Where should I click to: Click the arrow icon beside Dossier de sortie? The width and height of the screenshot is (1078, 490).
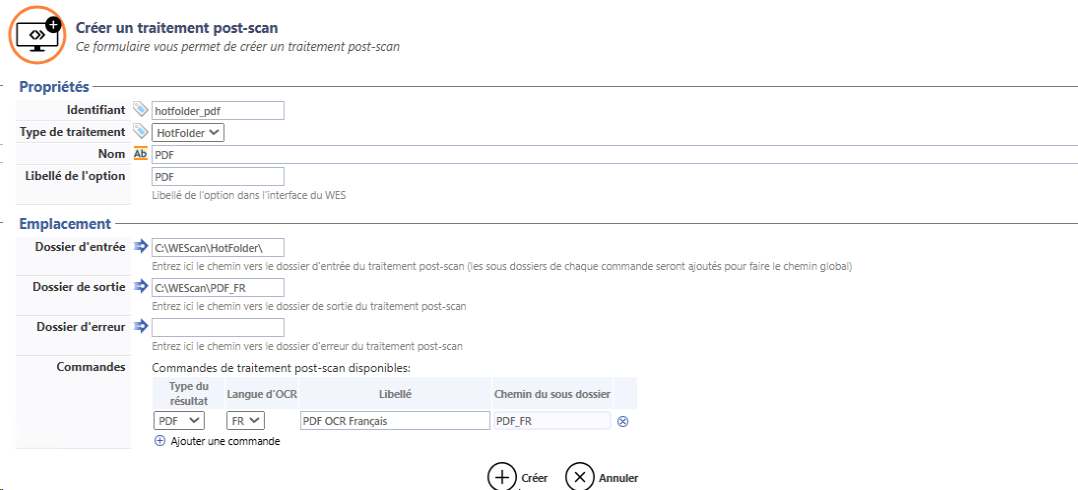click(140, 287)
